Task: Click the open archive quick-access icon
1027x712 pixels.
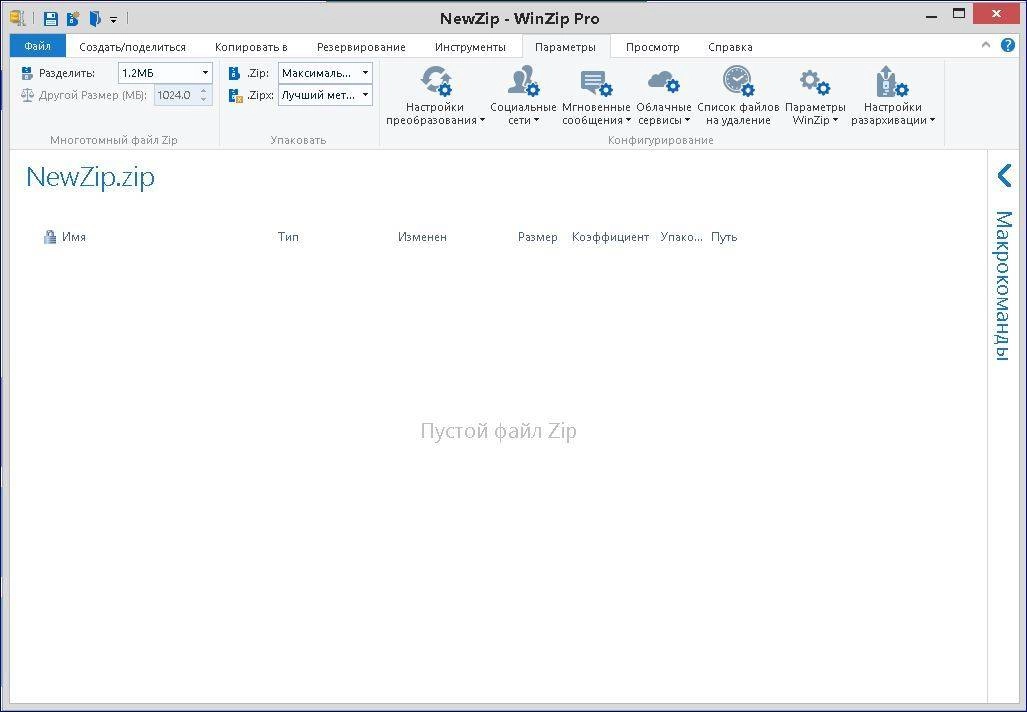Action: coord(96,18)
